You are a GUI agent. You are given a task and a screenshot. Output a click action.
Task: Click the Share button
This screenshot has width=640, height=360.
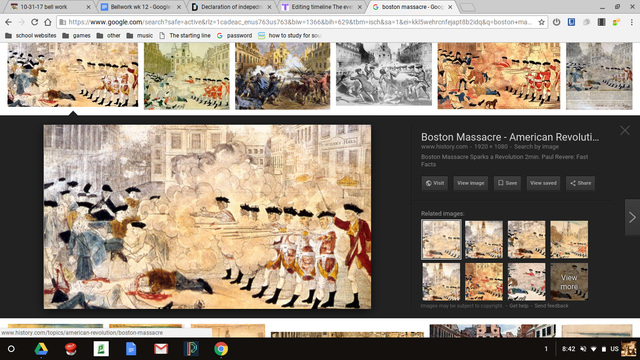[580, 183]
